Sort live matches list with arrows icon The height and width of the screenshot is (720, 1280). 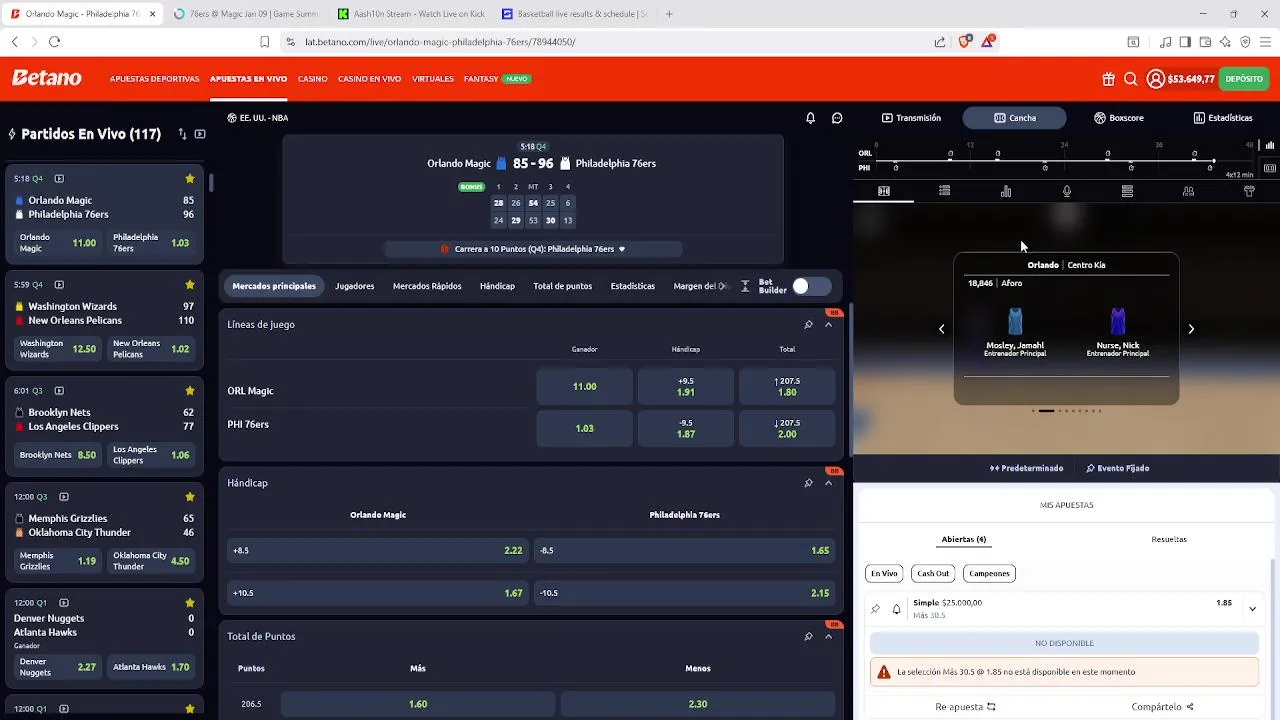click(x=182, y=134)
